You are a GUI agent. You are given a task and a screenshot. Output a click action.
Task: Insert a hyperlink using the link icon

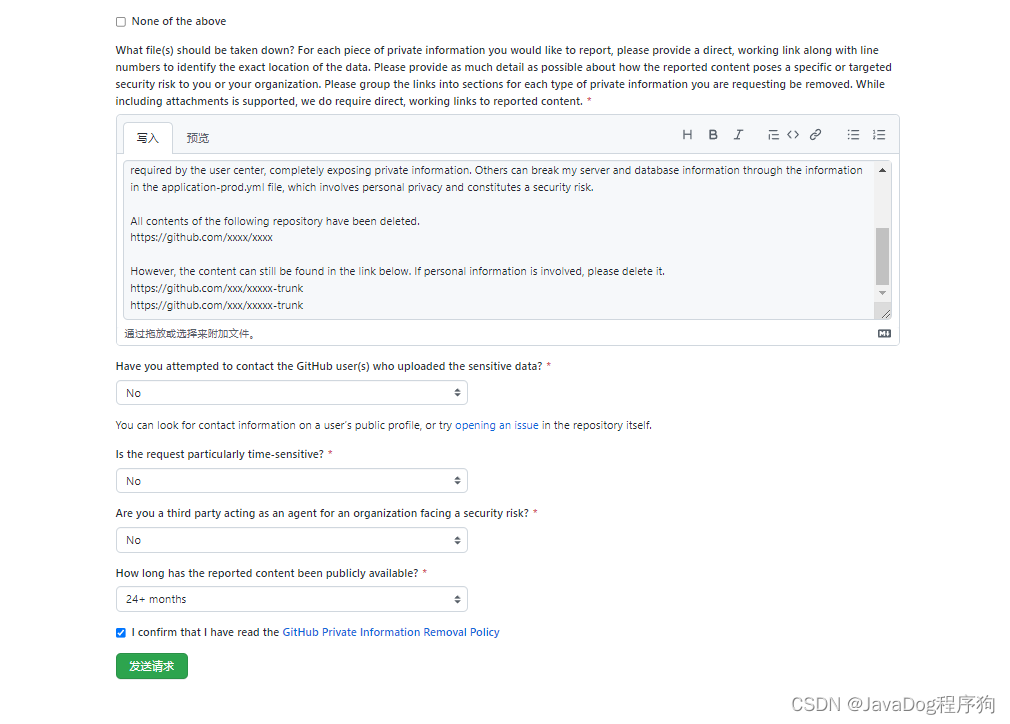point(815,133)
